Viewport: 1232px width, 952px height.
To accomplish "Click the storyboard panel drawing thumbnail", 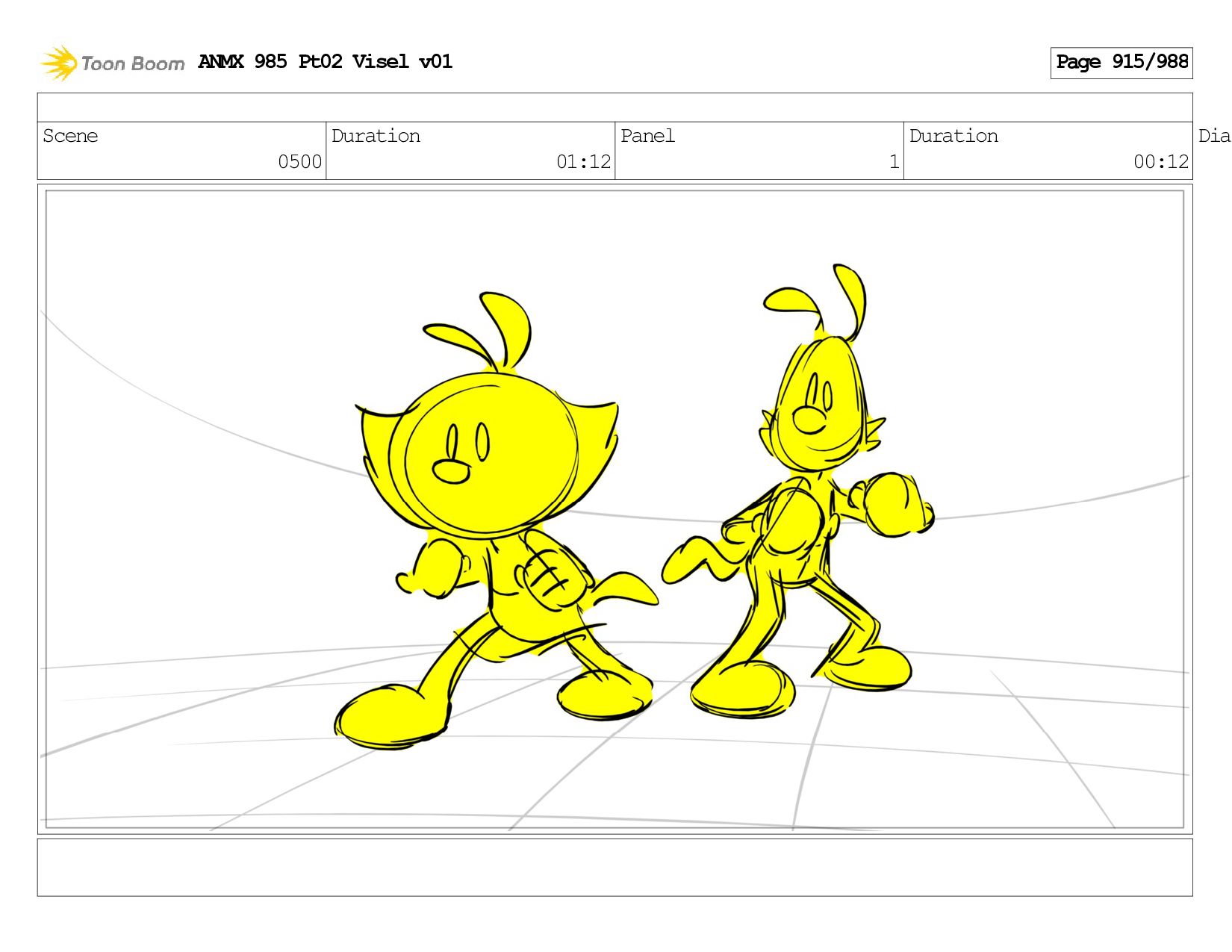I will (615, 509).
